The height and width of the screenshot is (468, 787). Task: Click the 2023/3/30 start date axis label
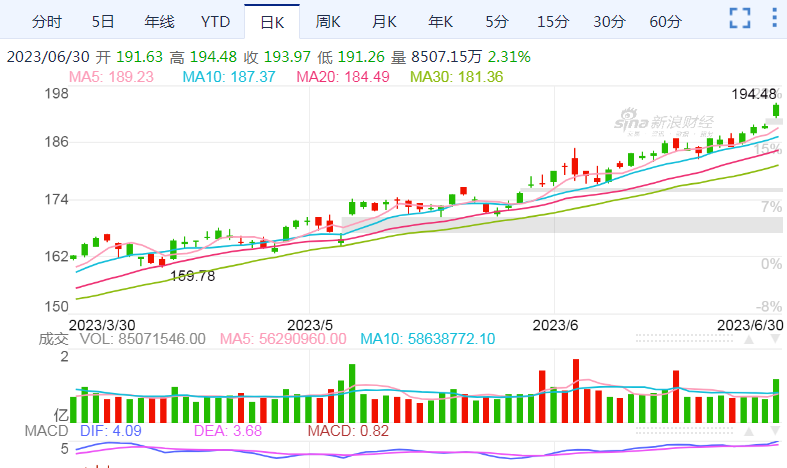(102, 325)
